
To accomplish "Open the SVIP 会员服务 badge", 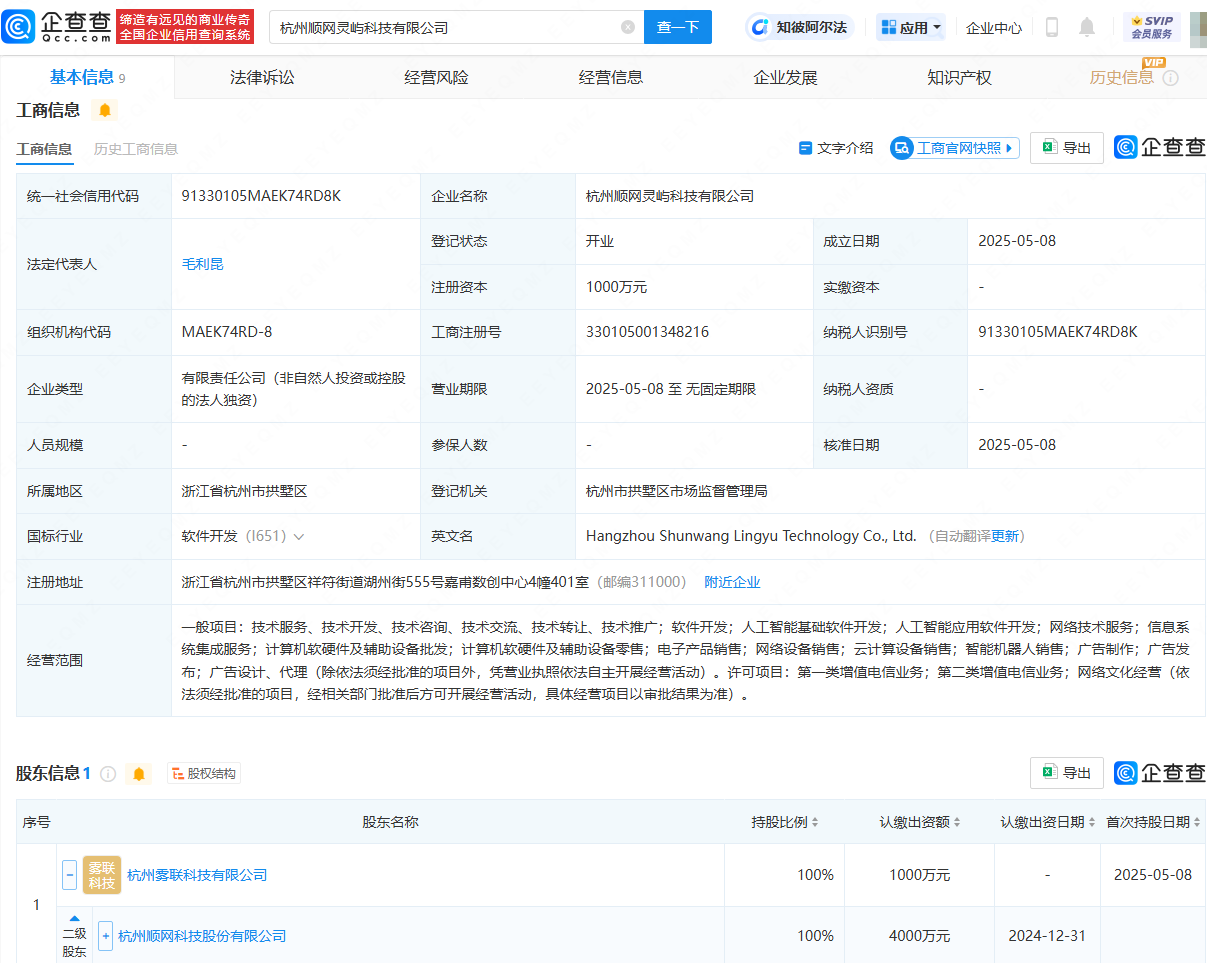I will coord(1151,27).
